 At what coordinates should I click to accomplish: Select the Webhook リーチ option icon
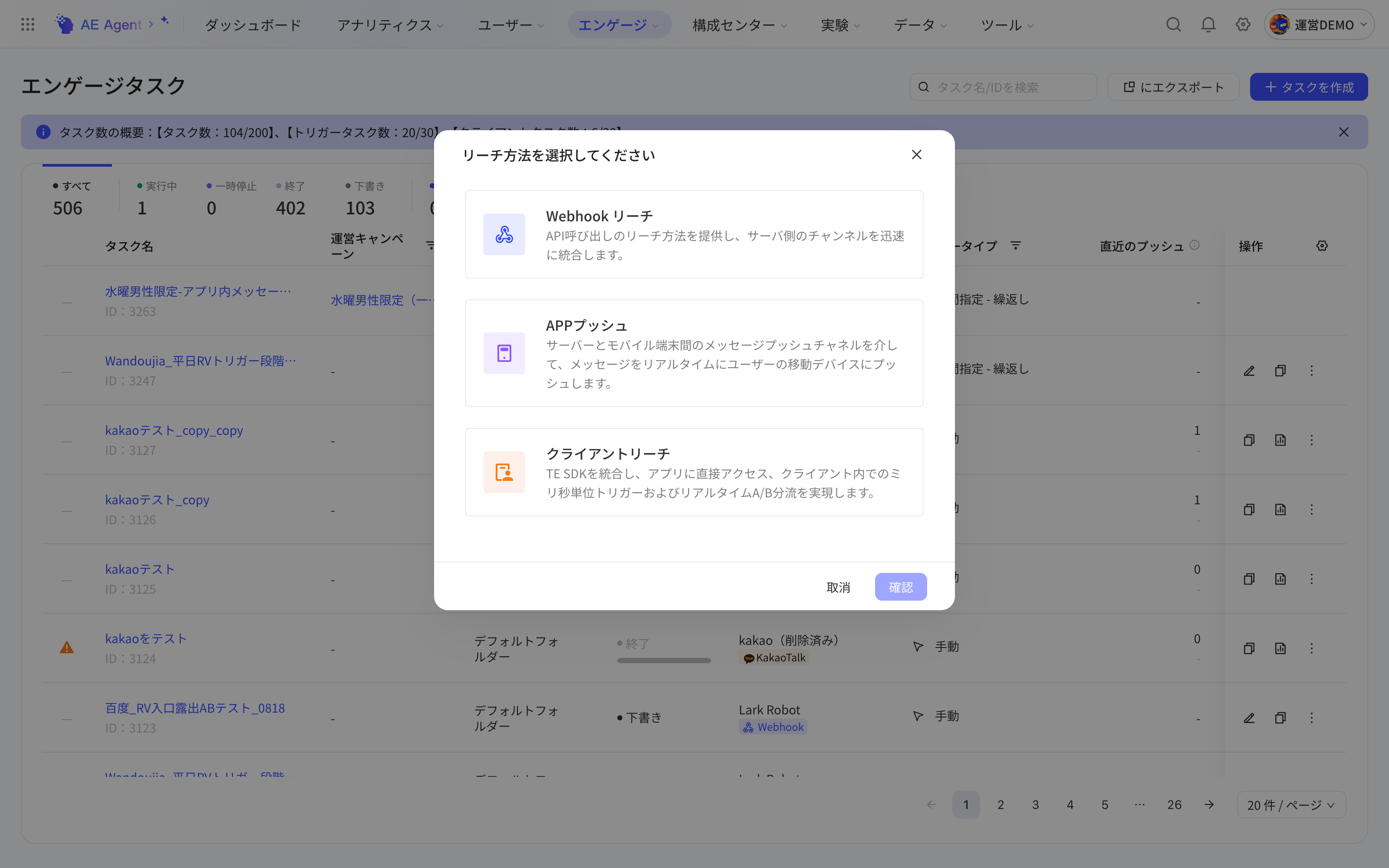(504, 234)
